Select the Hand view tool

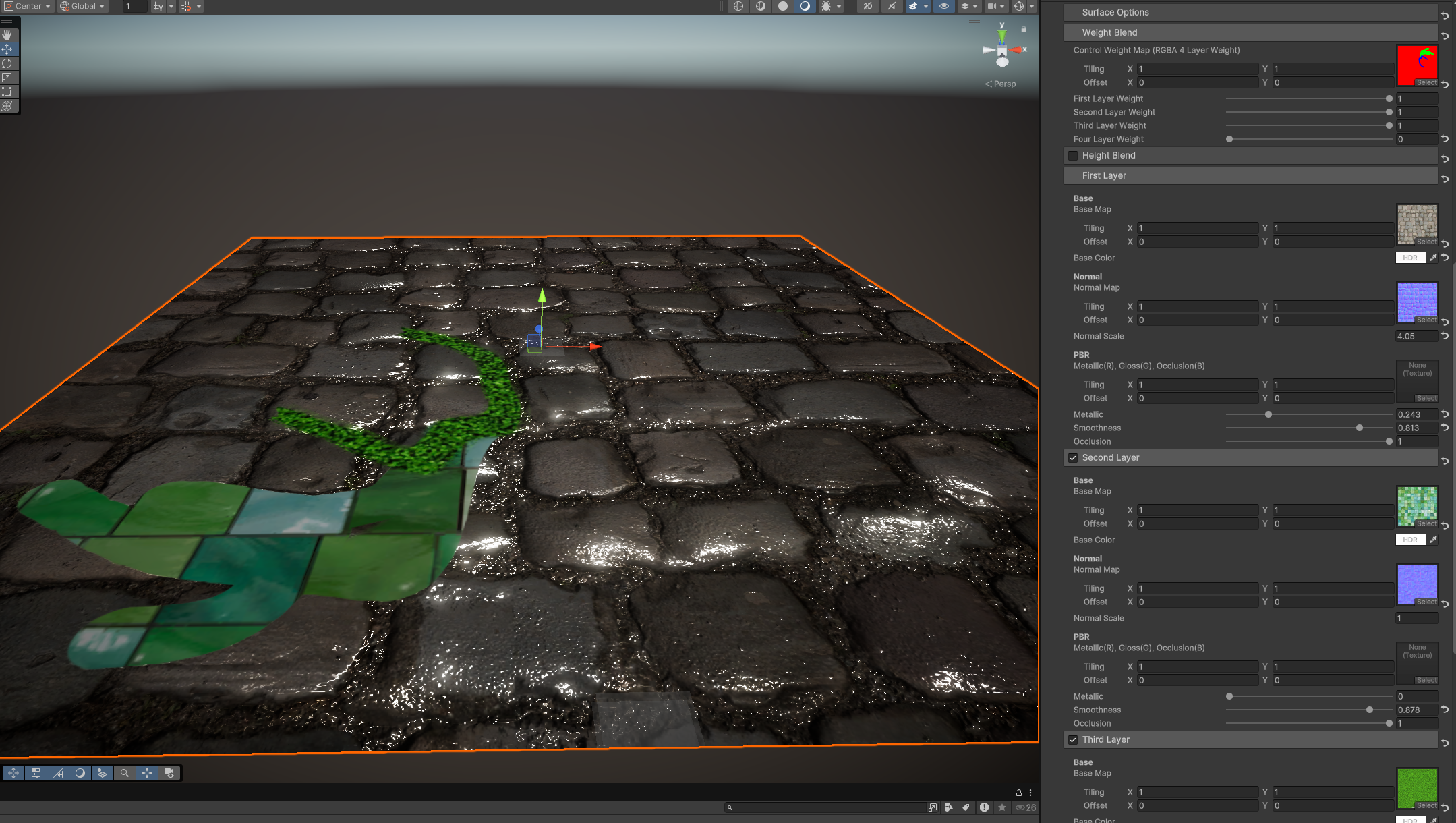7,34
